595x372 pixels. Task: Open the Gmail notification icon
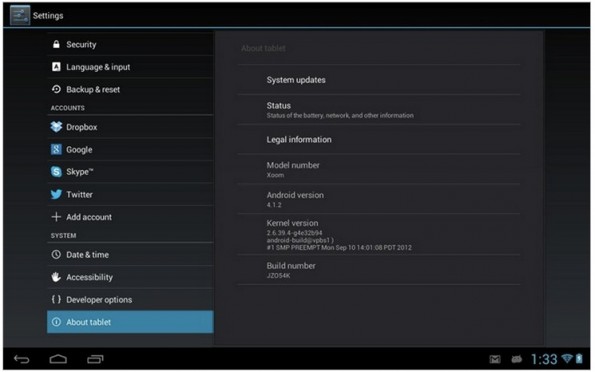(495, 359)
